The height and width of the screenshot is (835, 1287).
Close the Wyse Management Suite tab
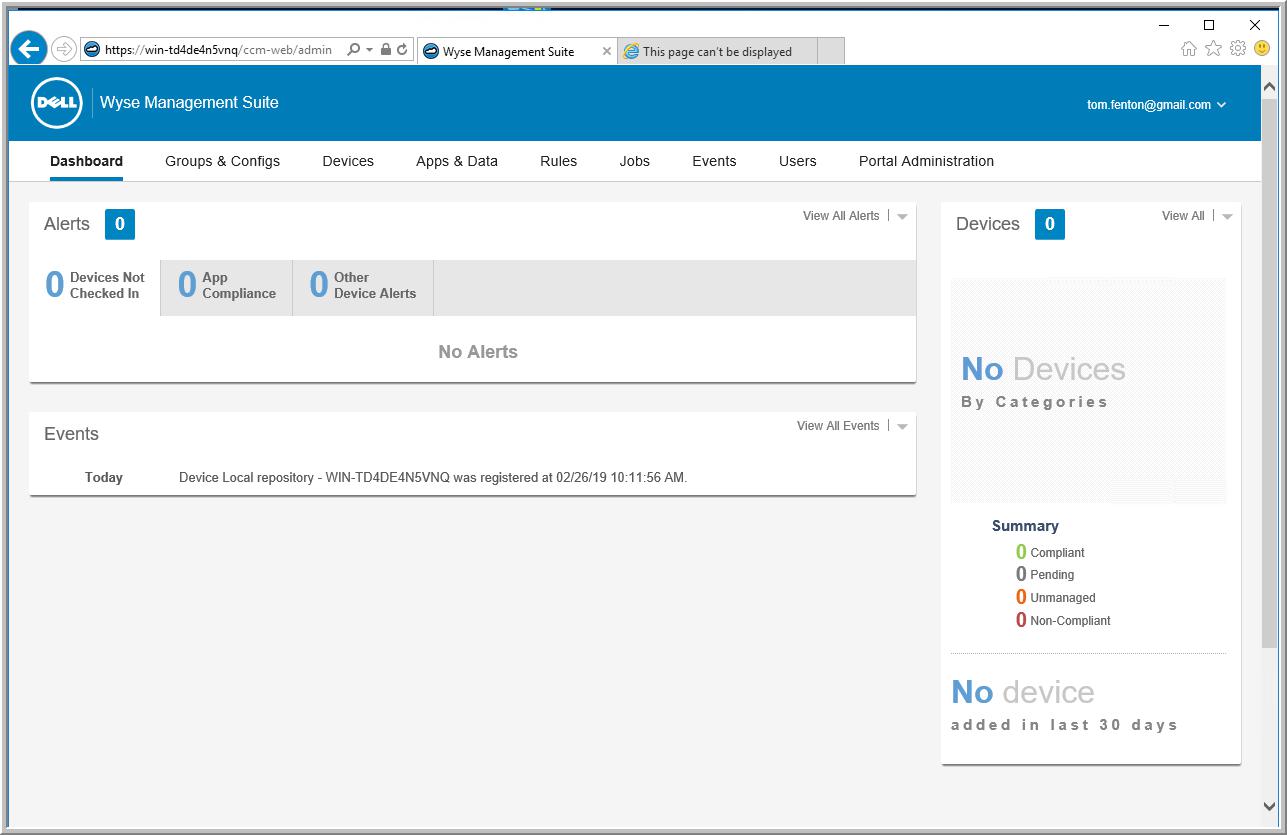[606, 51]
